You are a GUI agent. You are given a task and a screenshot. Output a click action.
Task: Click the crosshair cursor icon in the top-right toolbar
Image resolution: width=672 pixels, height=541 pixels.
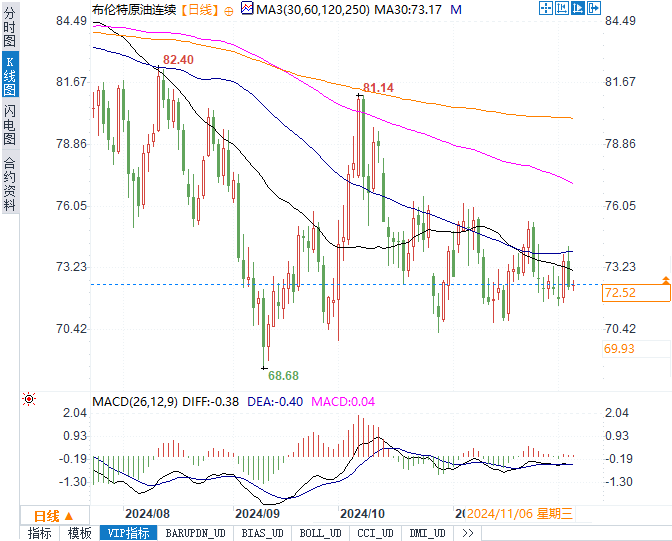[546, 8]
